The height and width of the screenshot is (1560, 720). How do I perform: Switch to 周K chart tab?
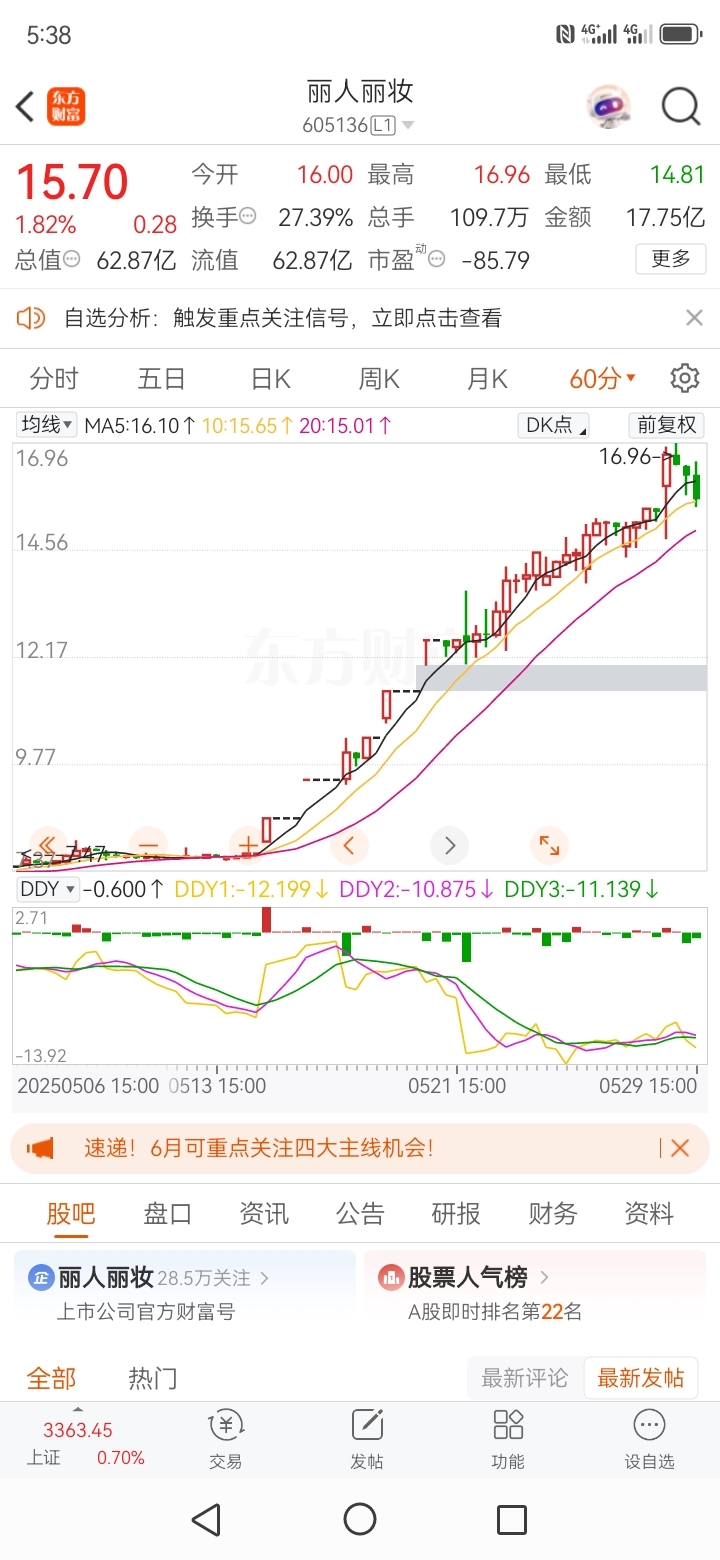pyautogui.click(x=379, y=379)
